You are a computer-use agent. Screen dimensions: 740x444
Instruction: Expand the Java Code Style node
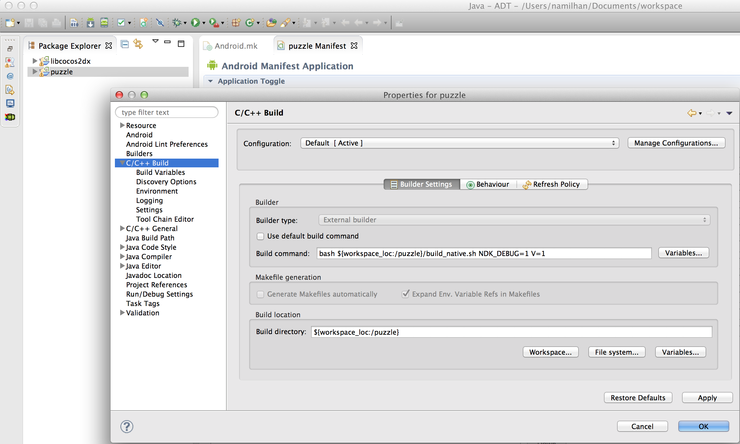point(122,247)
